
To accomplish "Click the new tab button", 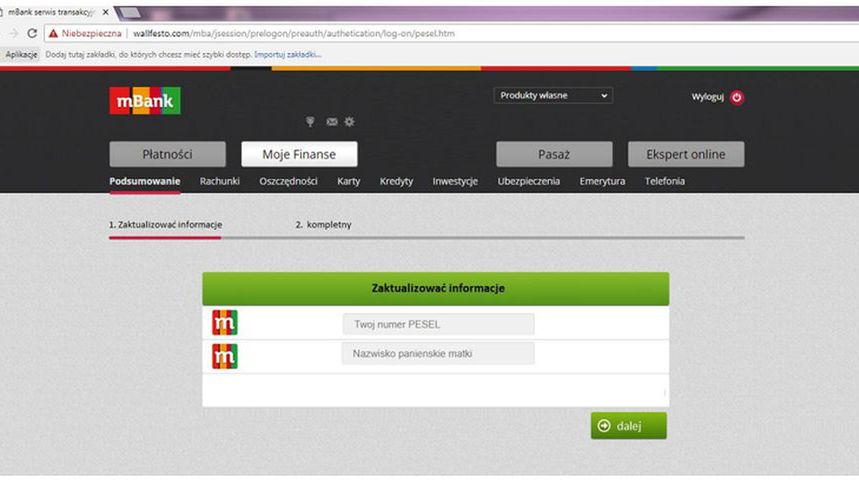I will click(129, 12).
